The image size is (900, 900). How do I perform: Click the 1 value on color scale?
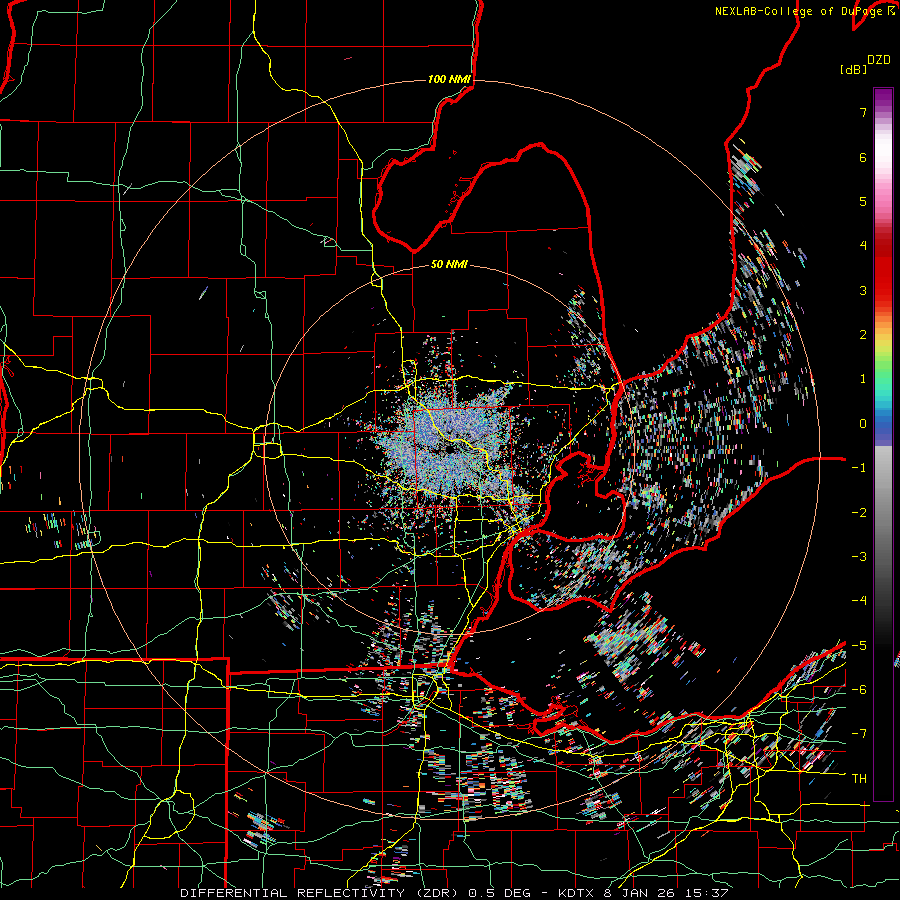863,379
